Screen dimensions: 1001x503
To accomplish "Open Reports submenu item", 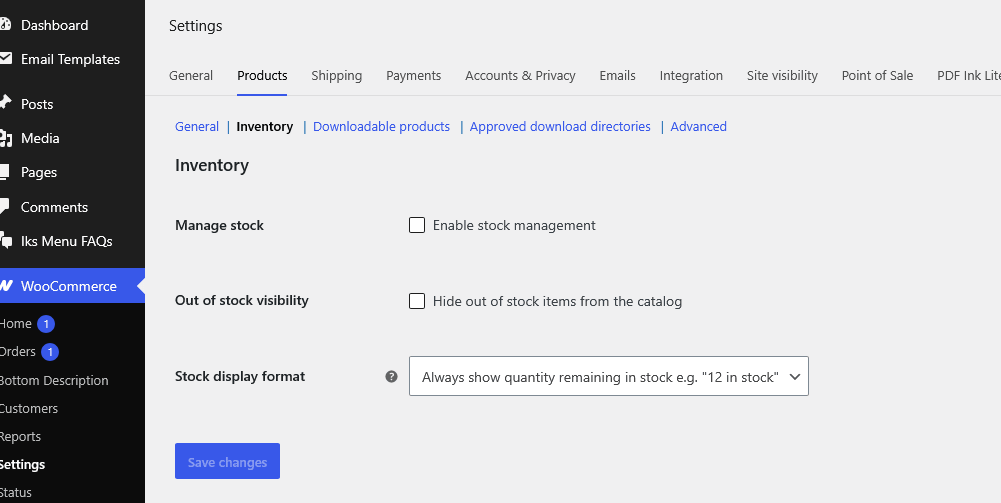I will (20, 437).
